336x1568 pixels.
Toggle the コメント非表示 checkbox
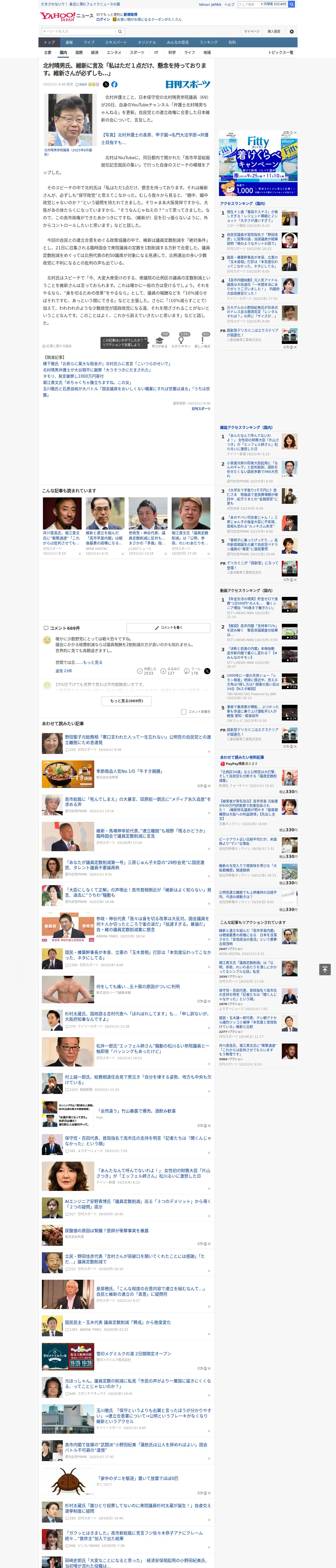pyautogui.click(x=183, y=712)
